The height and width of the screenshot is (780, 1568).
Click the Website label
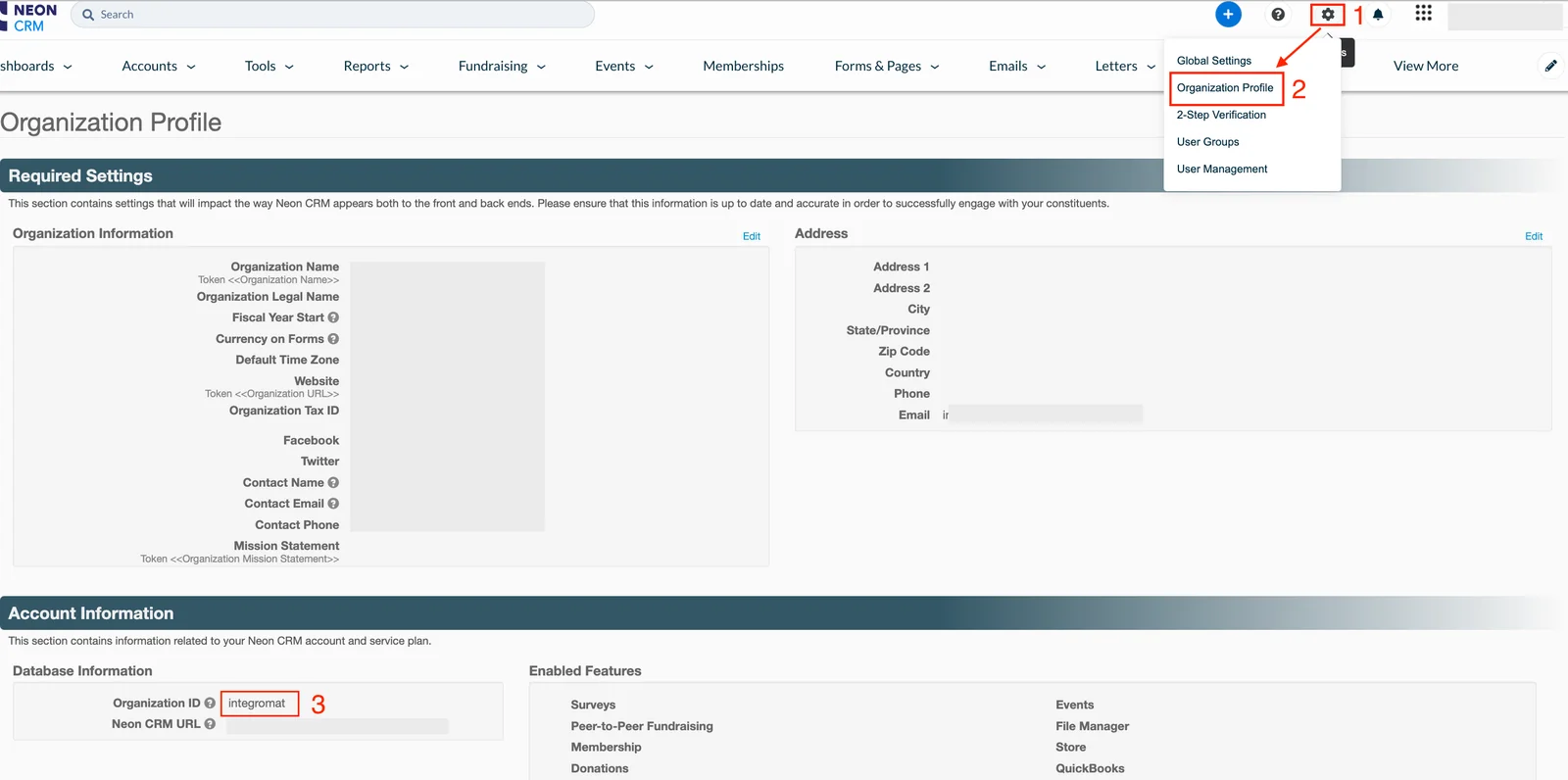tap(317, 381)
